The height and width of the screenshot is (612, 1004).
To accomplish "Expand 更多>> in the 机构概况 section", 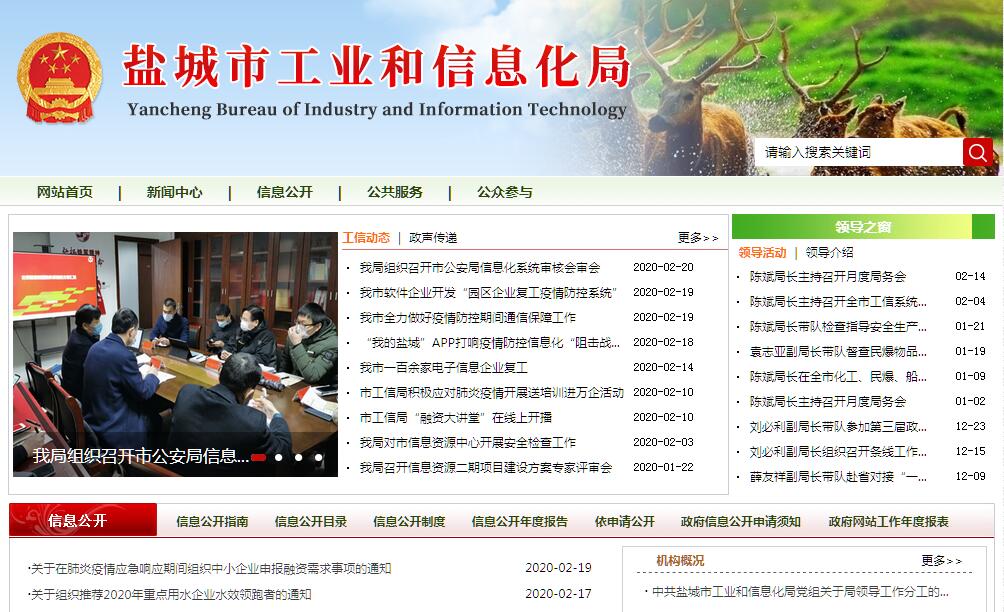I will pos(941,561).
